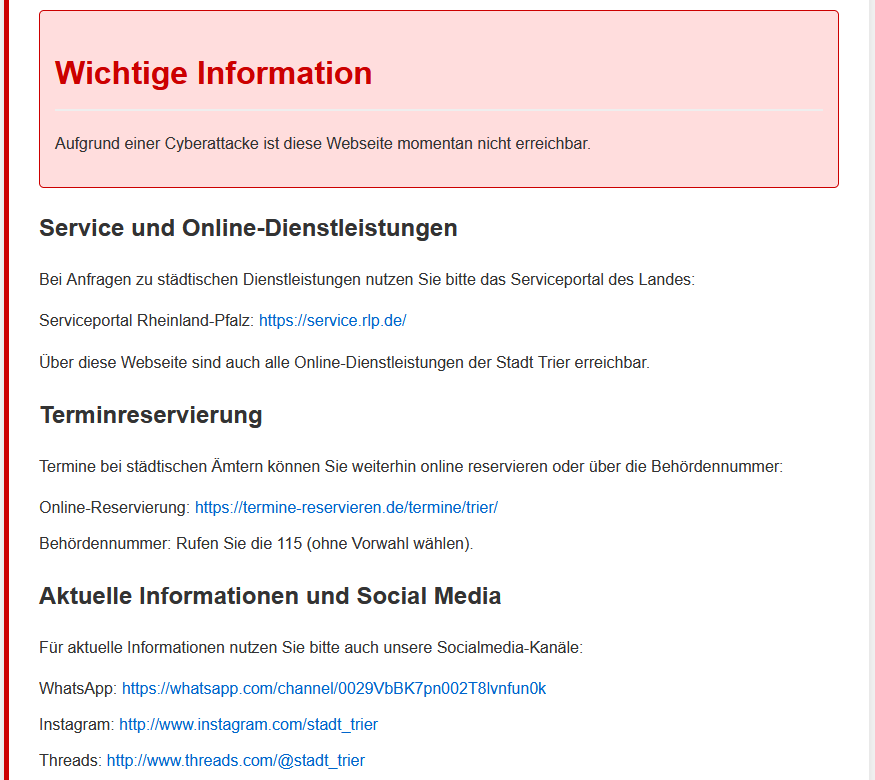875x780 pixels.
Task: Click the divider line under 'Wichtige Information'
Action: (438, 109)
